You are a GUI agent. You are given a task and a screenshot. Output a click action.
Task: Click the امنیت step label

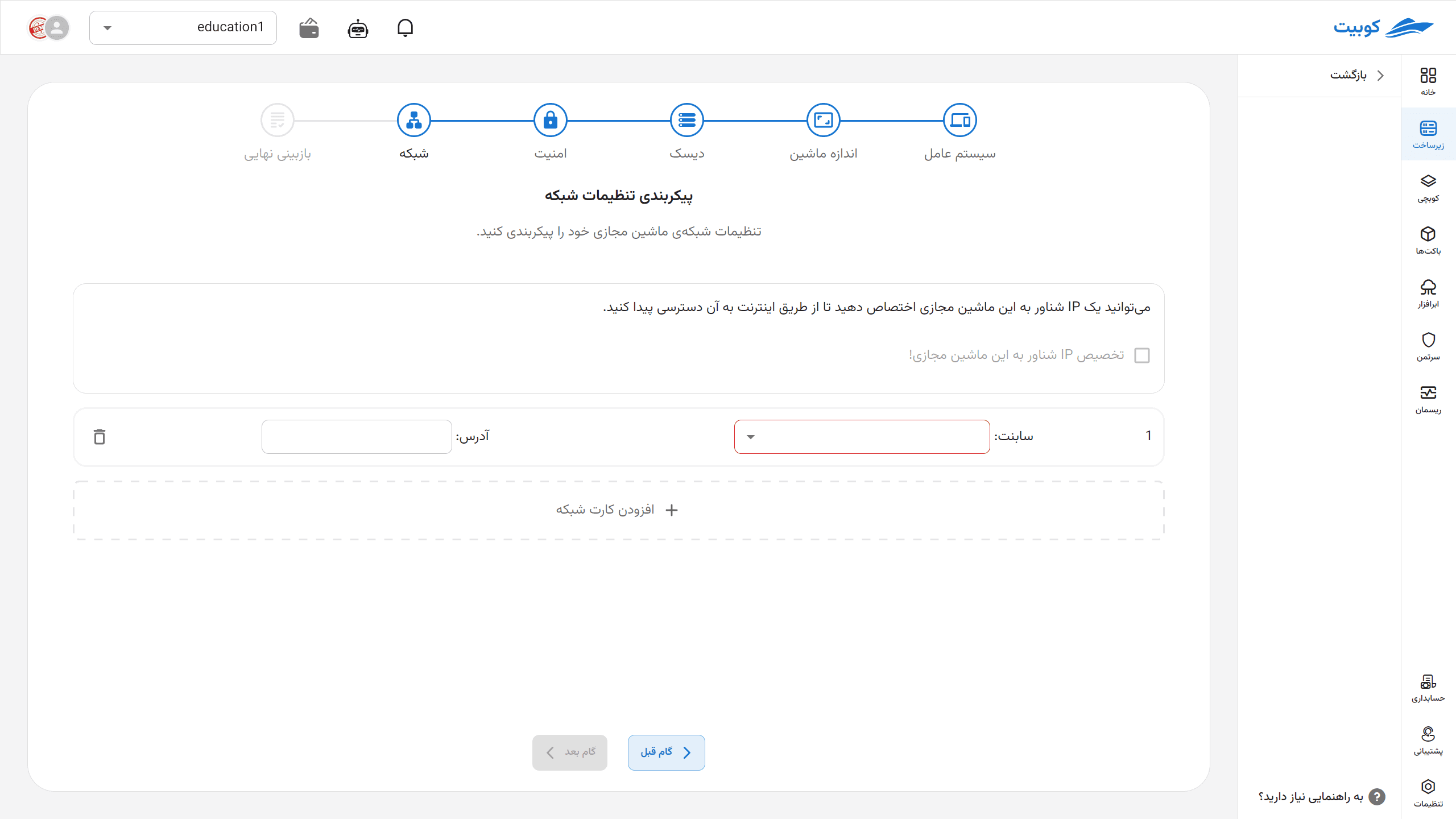click(x=551, y=154)
